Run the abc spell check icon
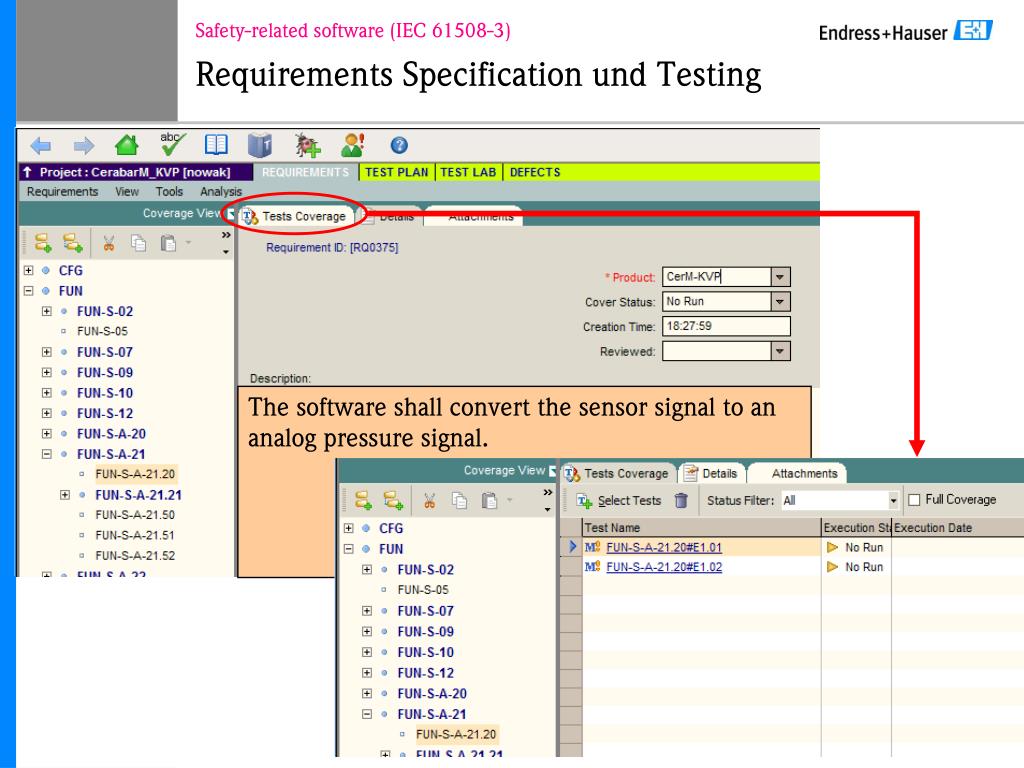 tap(172, 144)
